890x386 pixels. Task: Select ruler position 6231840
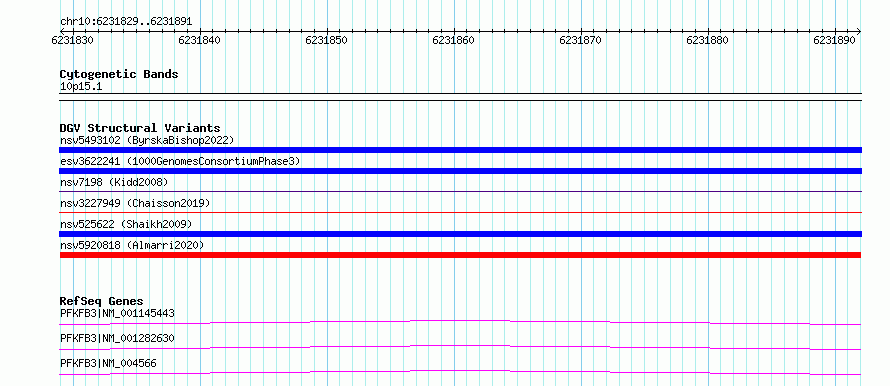199,40
